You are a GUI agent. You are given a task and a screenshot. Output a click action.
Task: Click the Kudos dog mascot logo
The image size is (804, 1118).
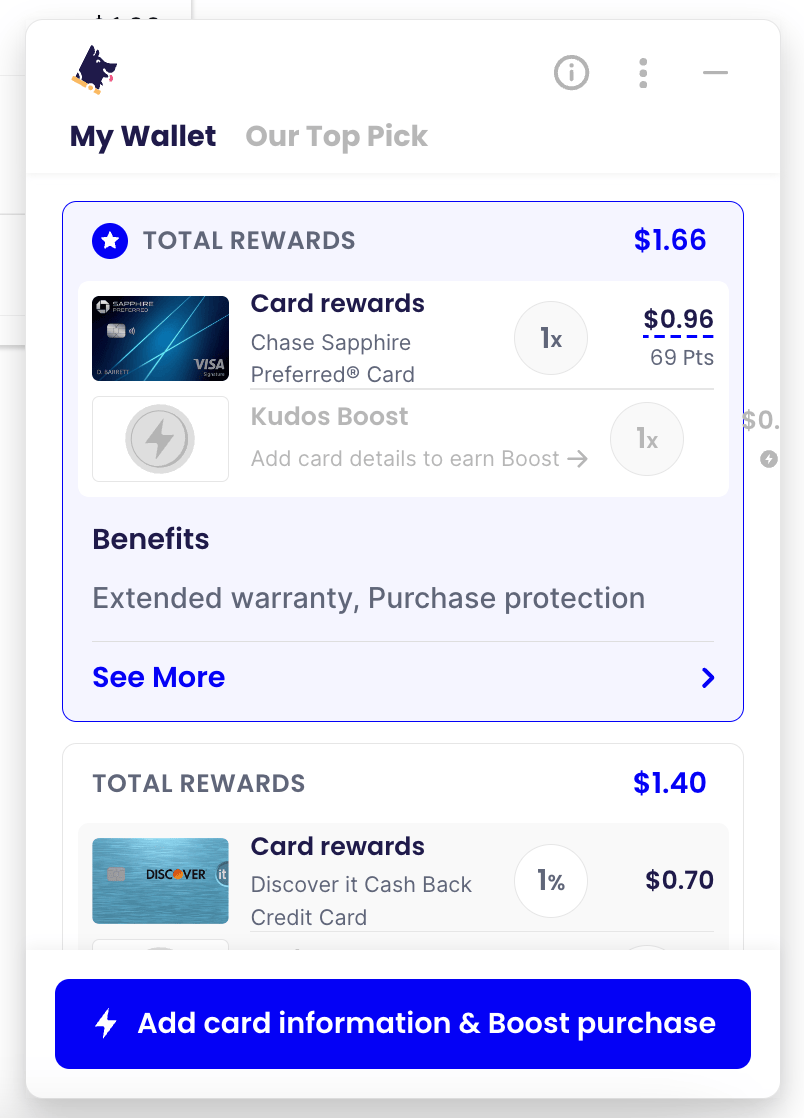click(91, 70)
